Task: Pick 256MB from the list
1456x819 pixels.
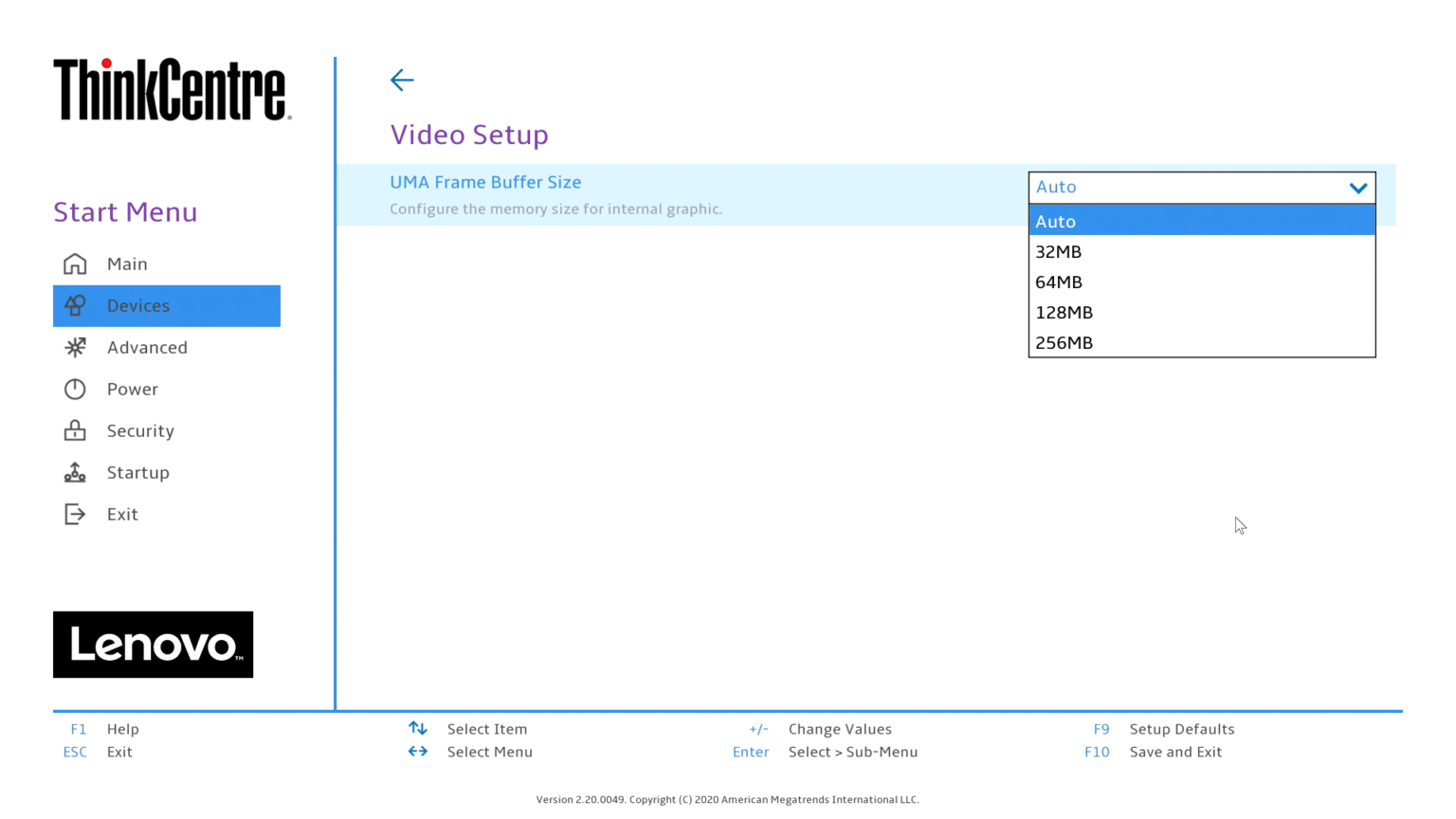Action: [1200, 343]
